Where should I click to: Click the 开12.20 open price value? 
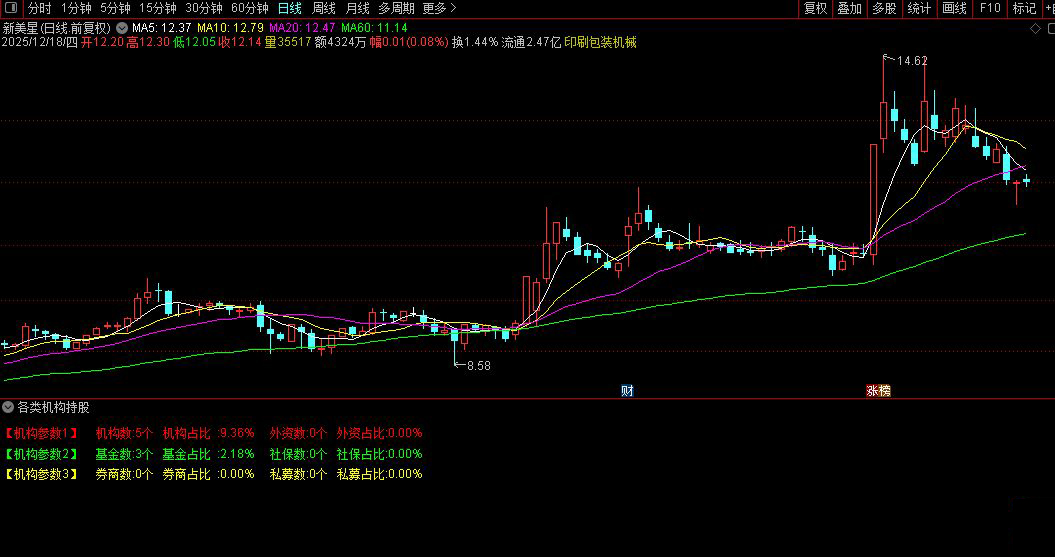point(103,42)
